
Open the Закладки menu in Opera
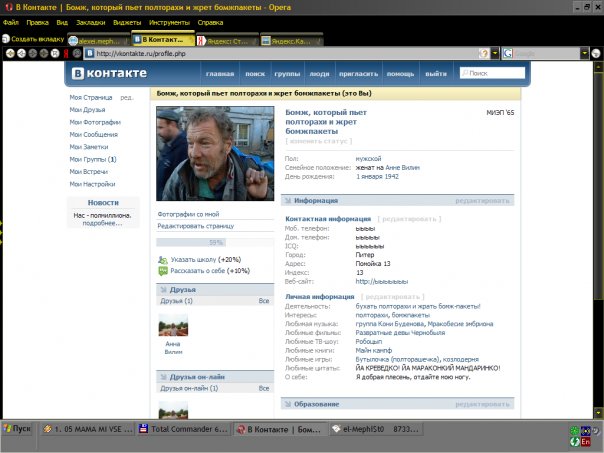[x=91, y=21]
